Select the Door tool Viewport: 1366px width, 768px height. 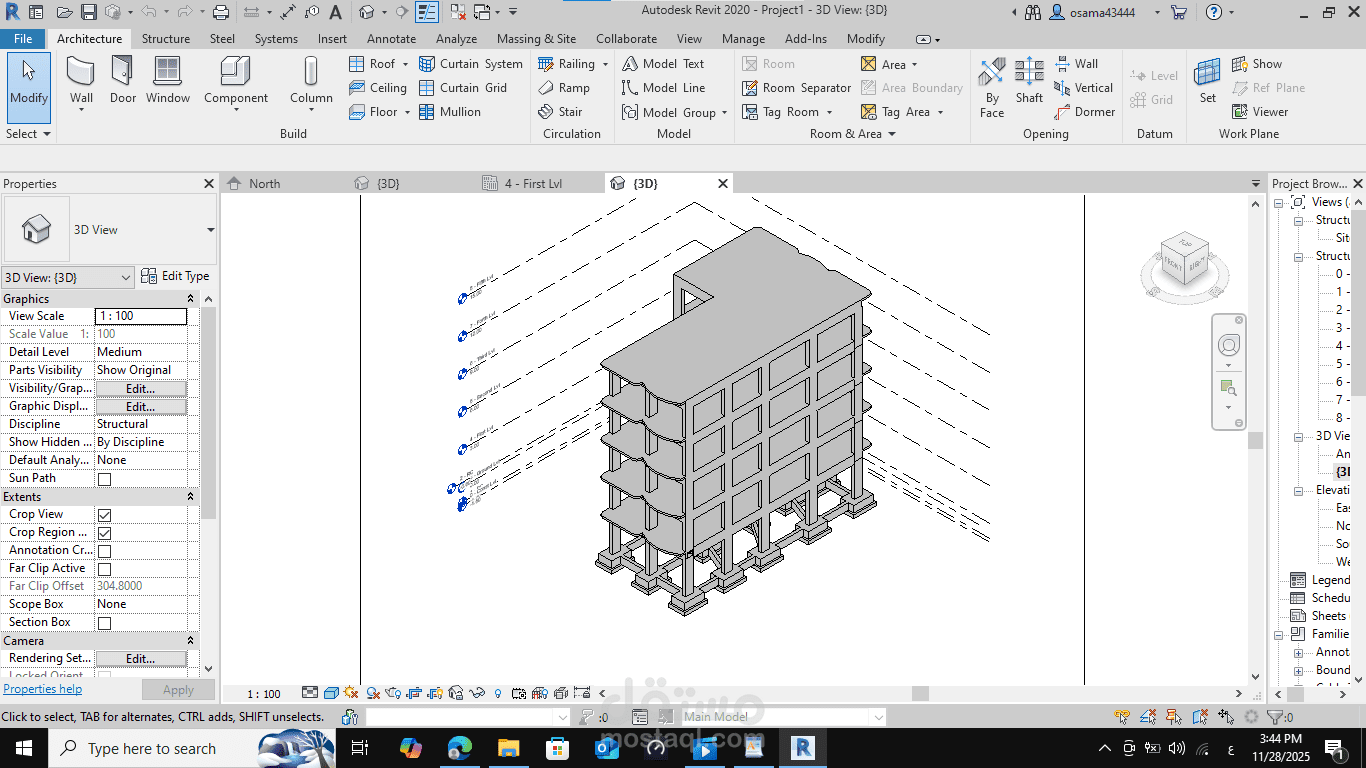coord(123,80)
